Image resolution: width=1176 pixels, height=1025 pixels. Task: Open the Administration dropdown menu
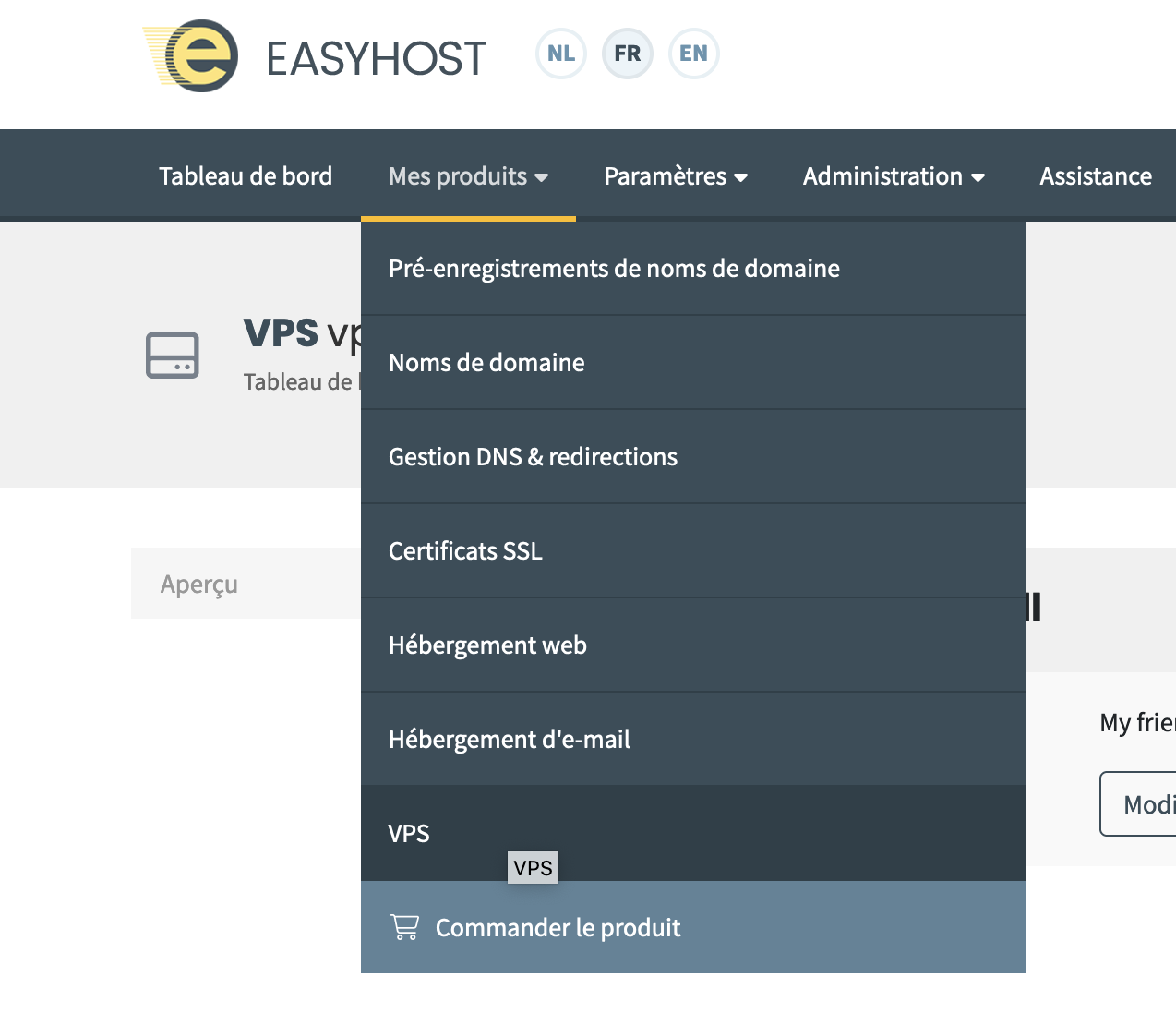click(x=893, y=176)
